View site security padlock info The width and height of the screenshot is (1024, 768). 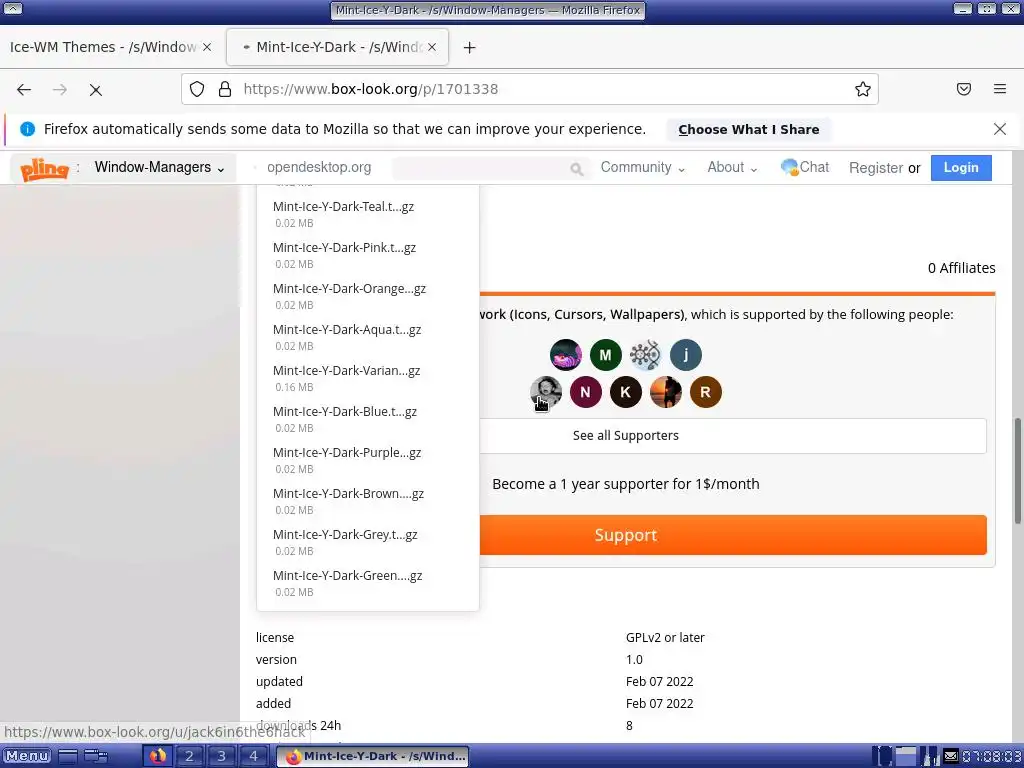[x=225, y=89]
